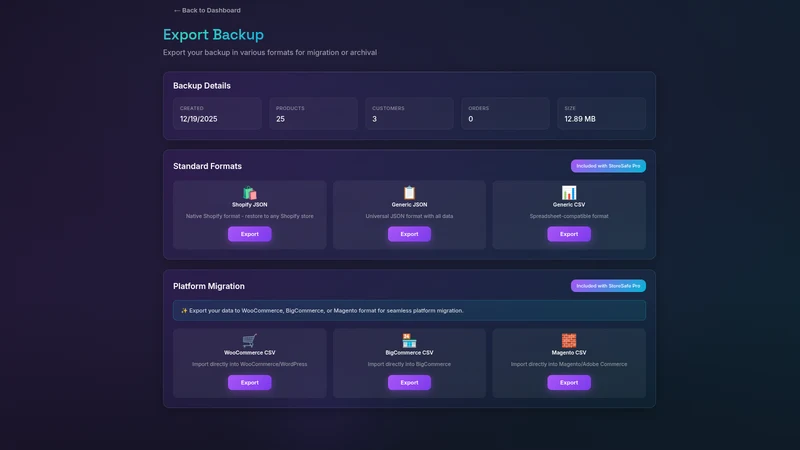Click 'Import directly into Magento/Adobe Commerce' text
The height and width of the screenshot is (450, 800).
click(x=569, y=364)
